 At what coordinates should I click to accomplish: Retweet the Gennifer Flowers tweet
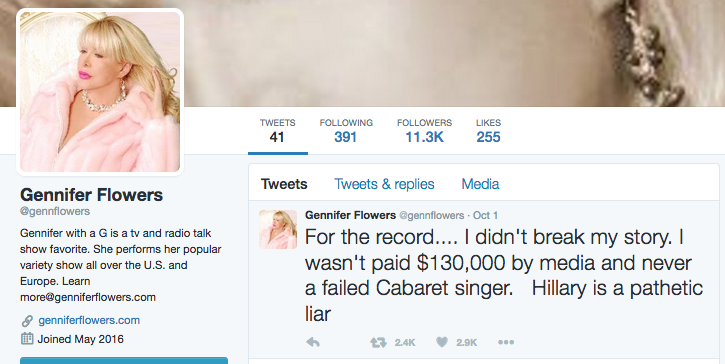(x=378, y=342)
